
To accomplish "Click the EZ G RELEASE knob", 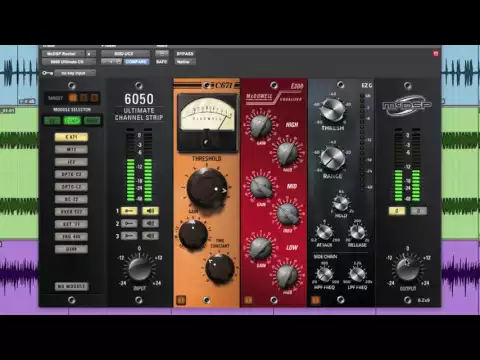I will [x=357, y=232].
